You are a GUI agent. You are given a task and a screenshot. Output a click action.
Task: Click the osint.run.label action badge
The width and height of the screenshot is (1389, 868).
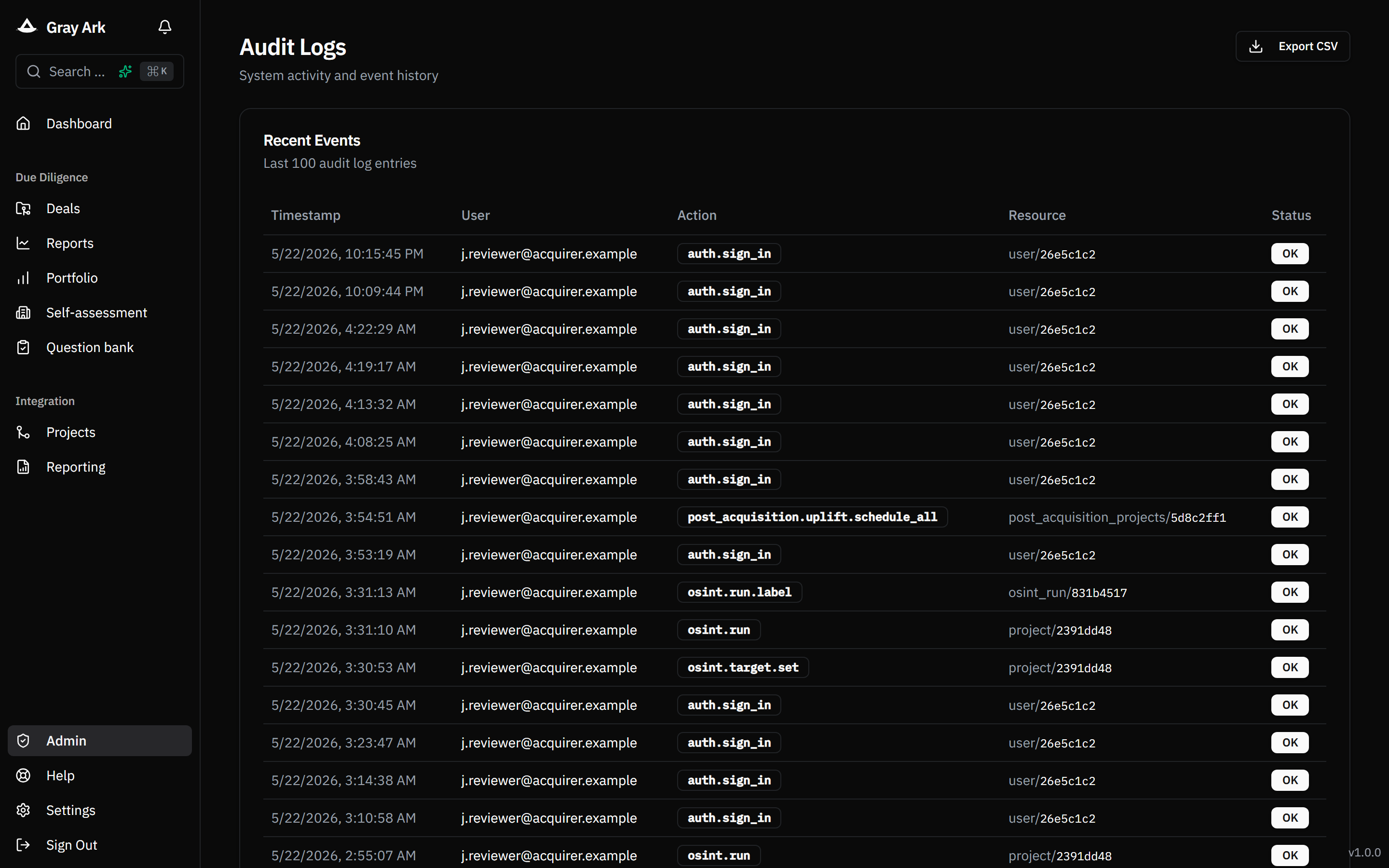pyautogui.click(x=739, y=593)
